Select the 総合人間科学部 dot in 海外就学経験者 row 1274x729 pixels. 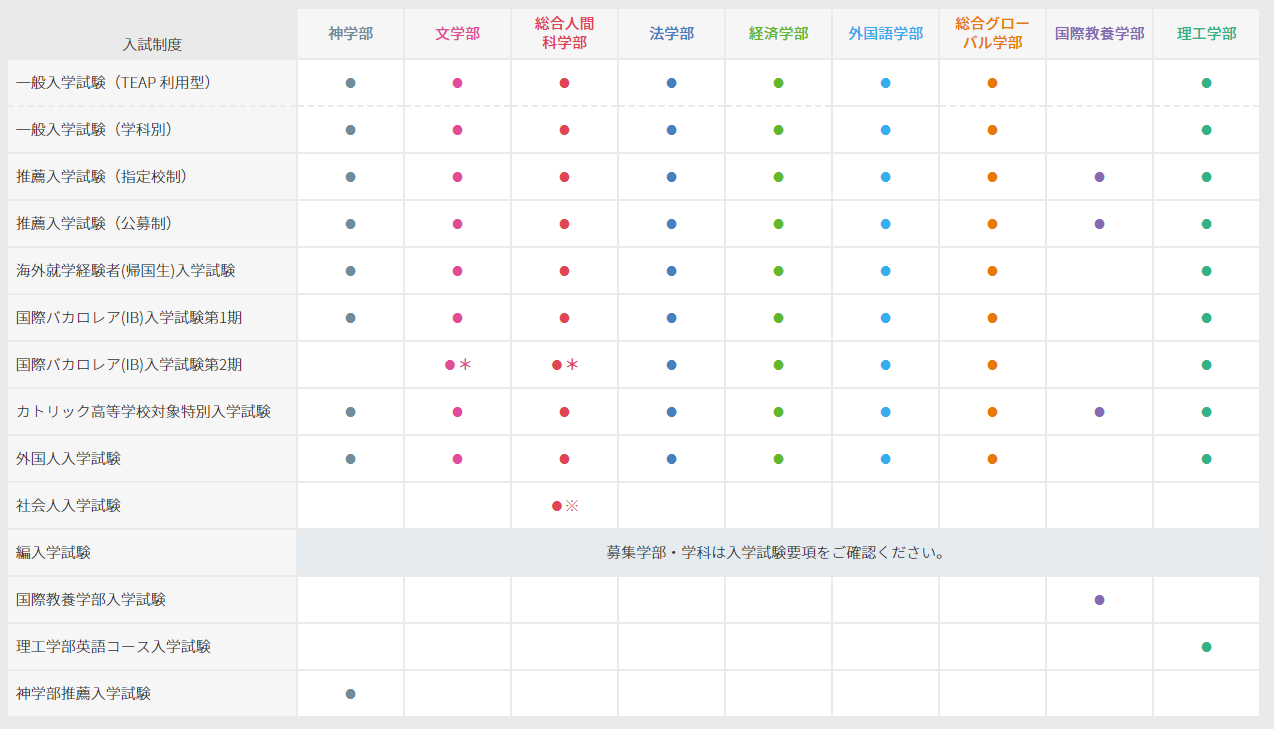tap(565, 270)
